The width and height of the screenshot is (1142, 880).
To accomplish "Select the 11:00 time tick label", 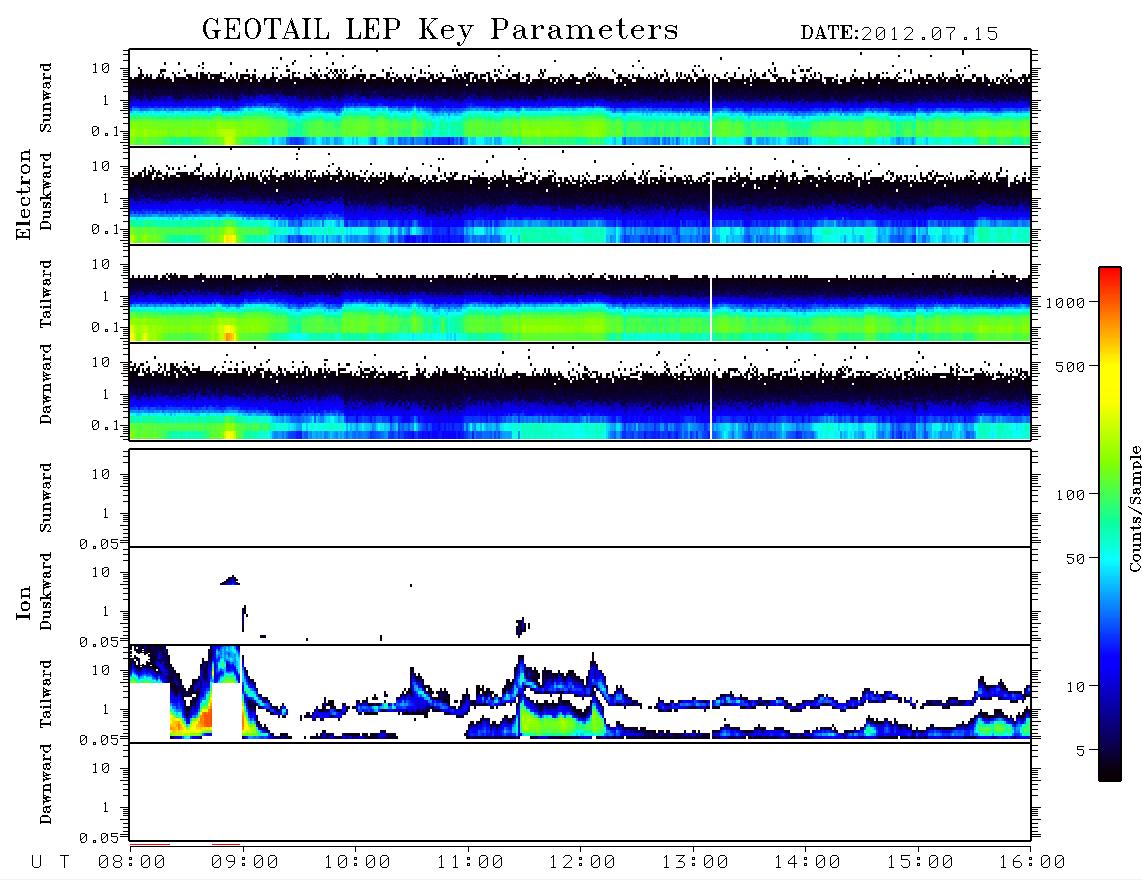I will (x=470, y=862).
